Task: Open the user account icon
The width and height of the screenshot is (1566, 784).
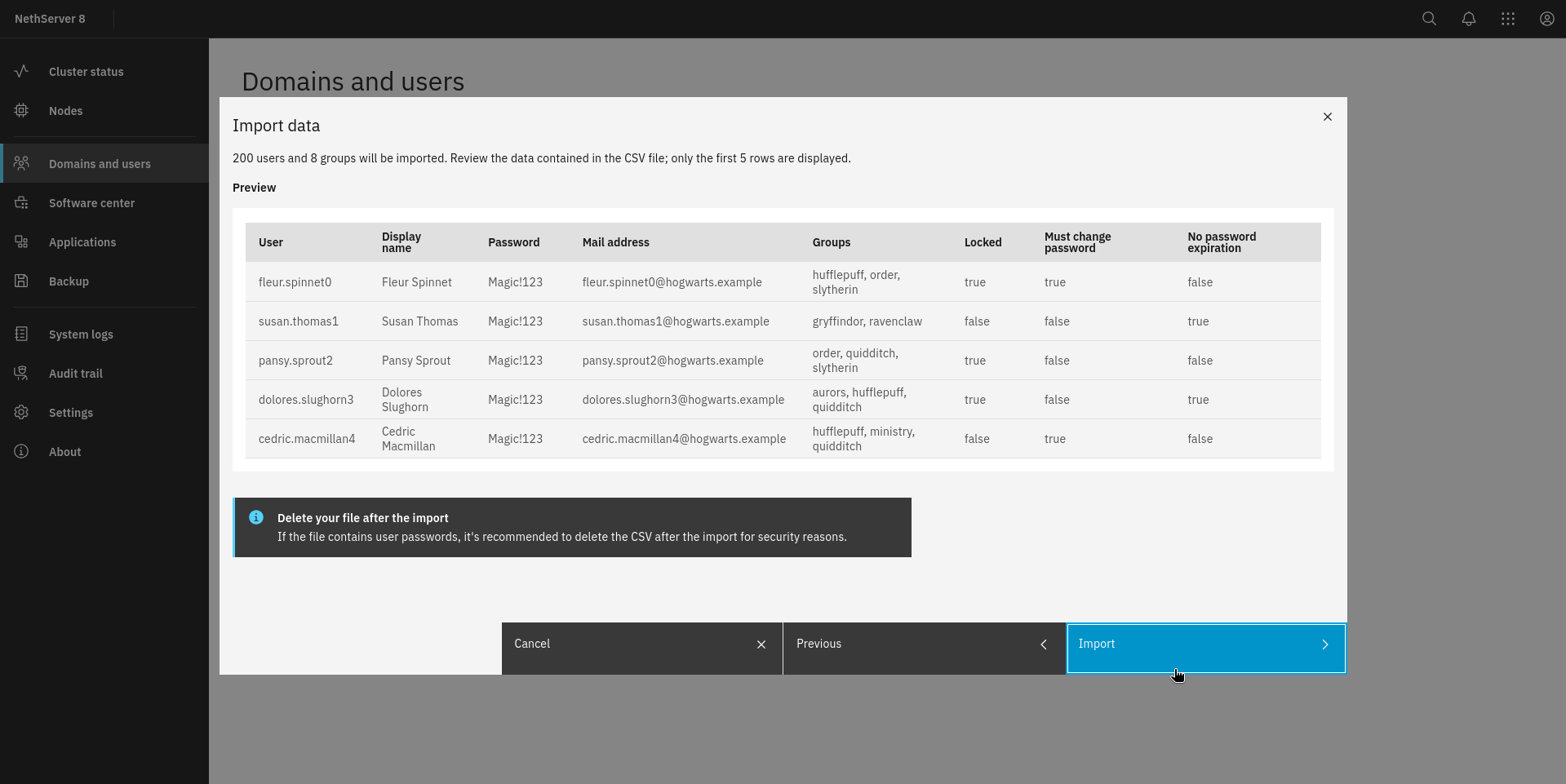Action: (1546, 19)
